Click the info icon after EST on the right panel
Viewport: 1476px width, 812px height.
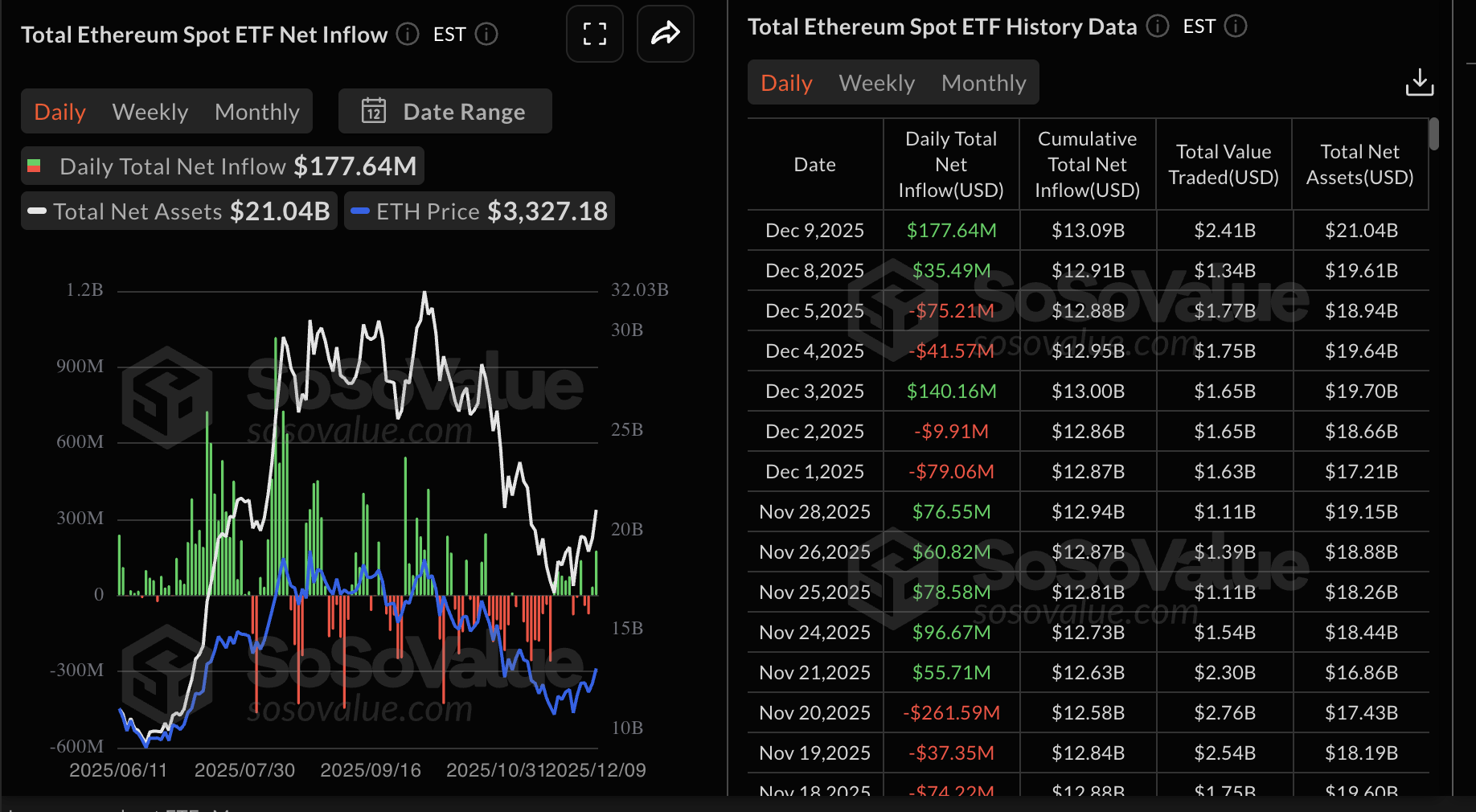point(1236,27)
